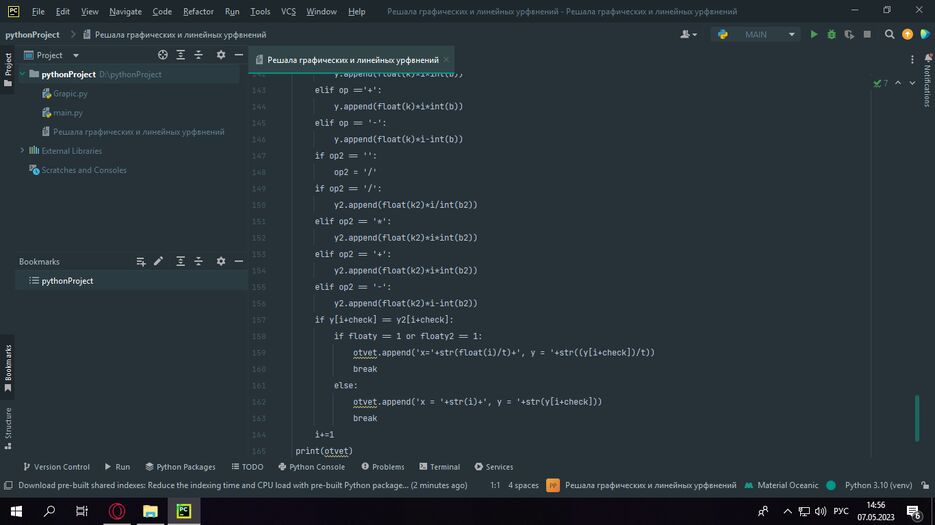Expand External Libraries node

(23, 150)
